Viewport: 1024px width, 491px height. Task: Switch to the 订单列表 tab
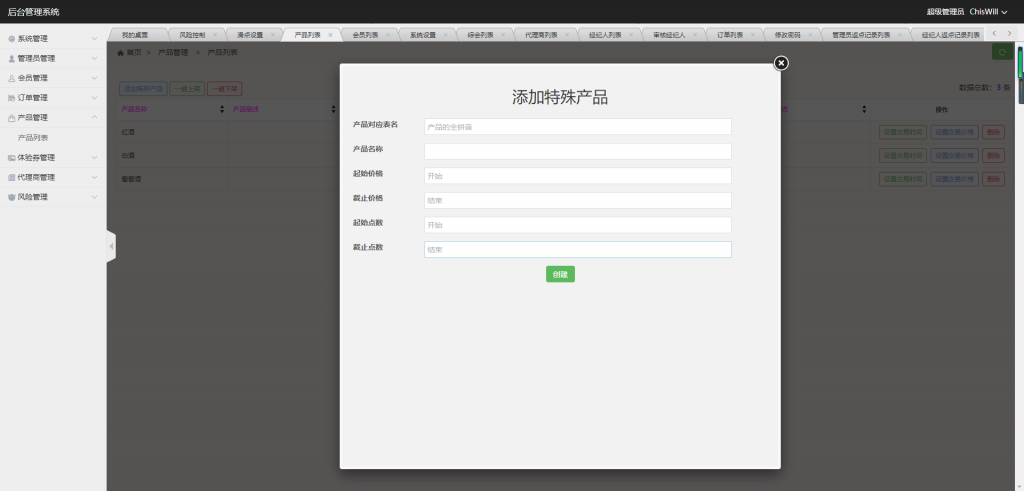point(730,35)
